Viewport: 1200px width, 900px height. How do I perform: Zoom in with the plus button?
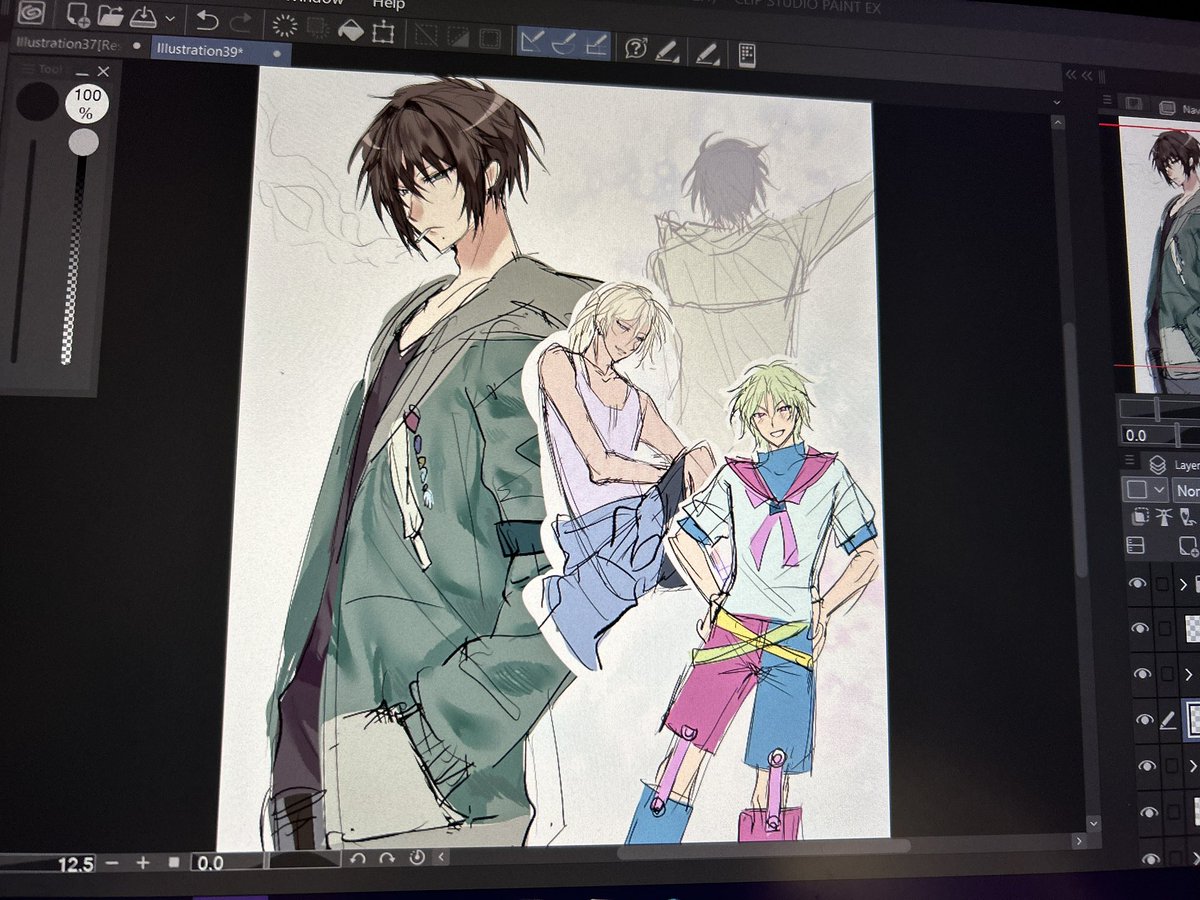coord(143,862)
